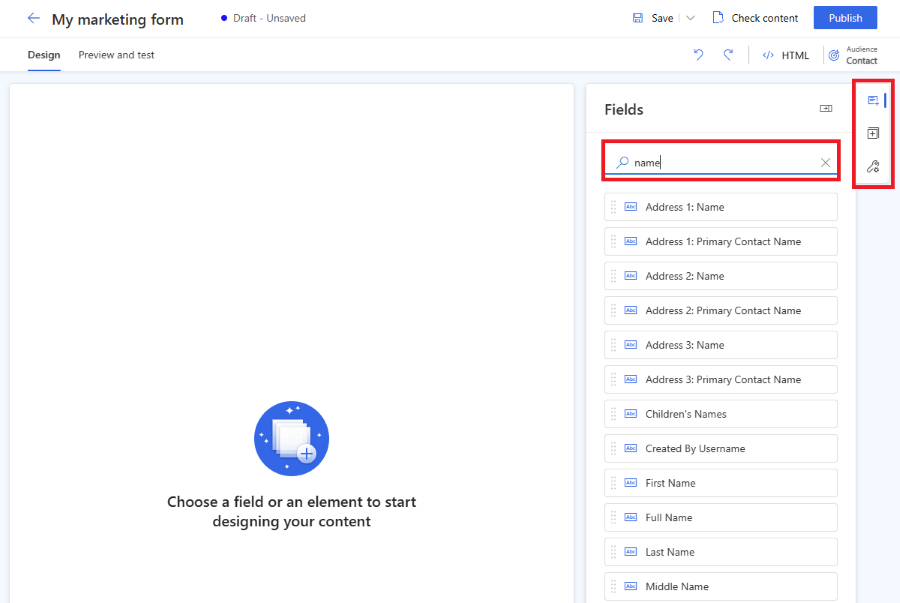Go back using the left arrow

coord(34,18)
